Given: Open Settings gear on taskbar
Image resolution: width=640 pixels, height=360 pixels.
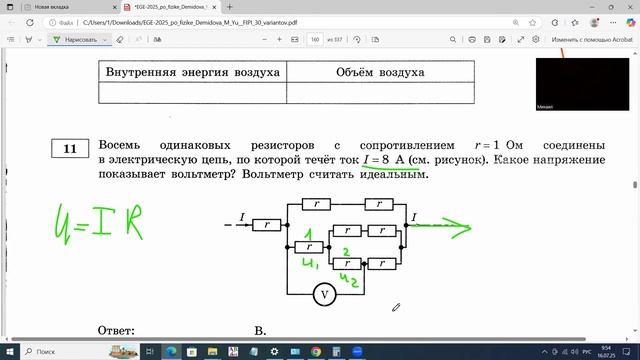Looking at the screenshot, I should coord(274,351).
